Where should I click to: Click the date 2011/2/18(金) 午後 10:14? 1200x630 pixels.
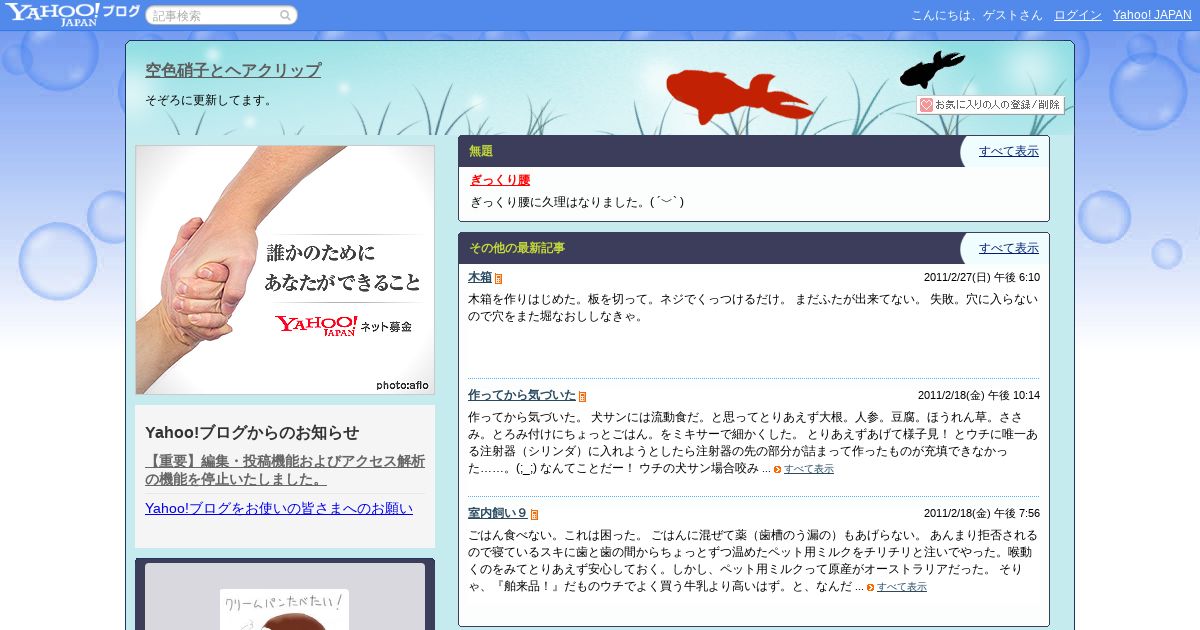tap(978, 395)
